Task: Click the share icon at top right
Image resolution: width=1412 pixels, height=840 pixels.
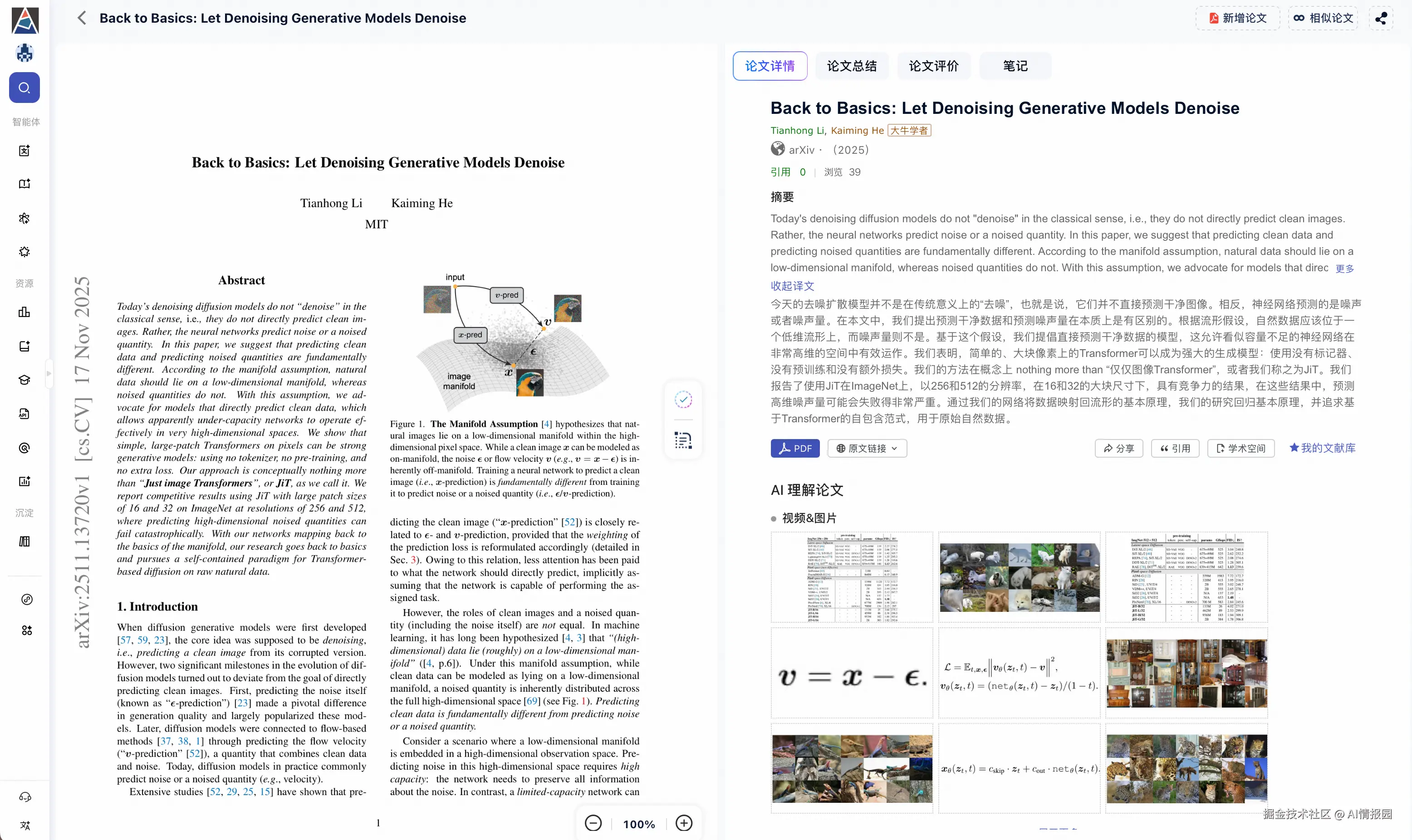Action: [1381, 18]
